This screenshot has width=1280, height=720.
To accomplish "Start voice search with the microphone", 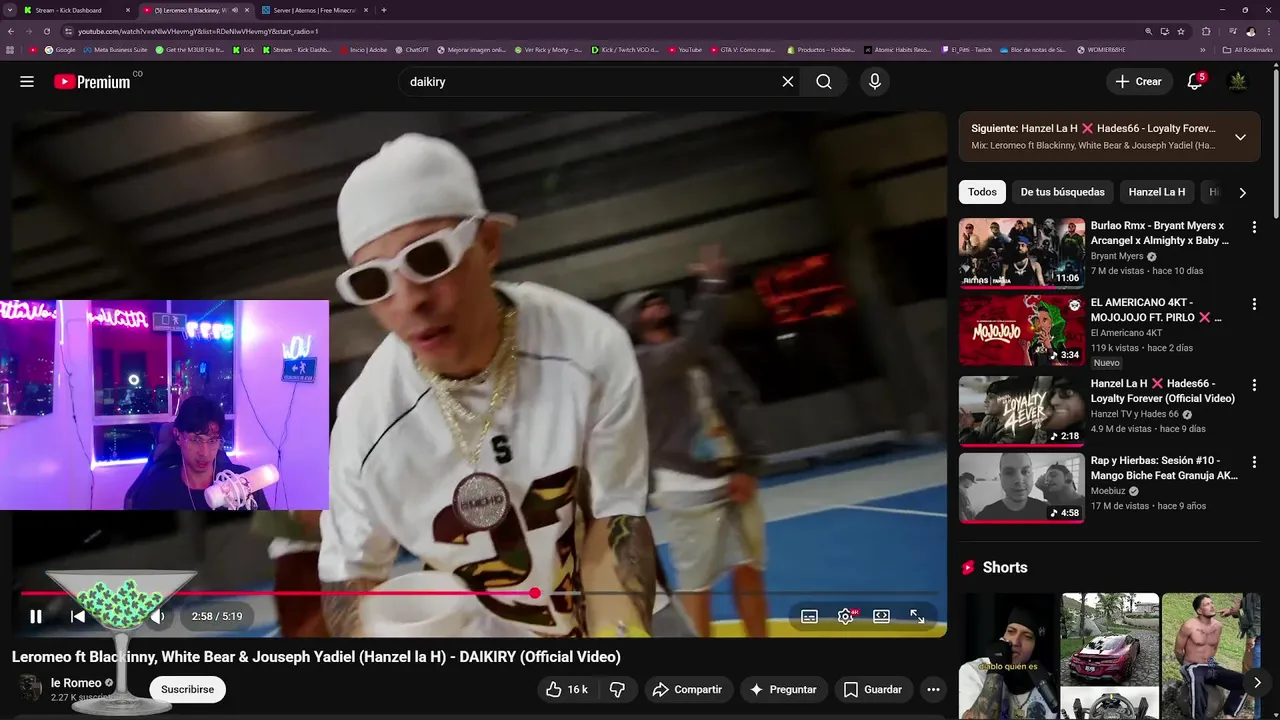I will [x=875, y=82].
